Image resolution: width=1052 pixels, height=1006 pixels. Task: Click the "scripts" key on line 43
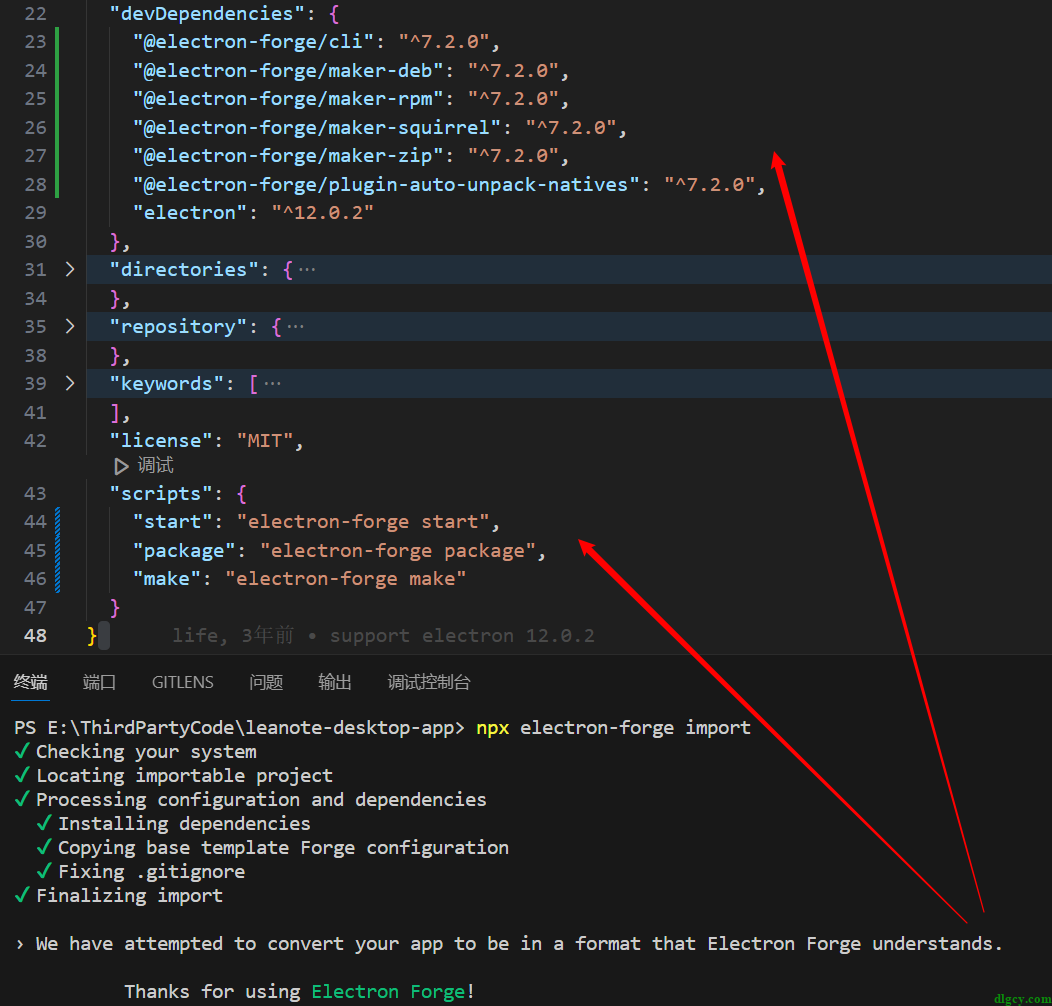160,494
